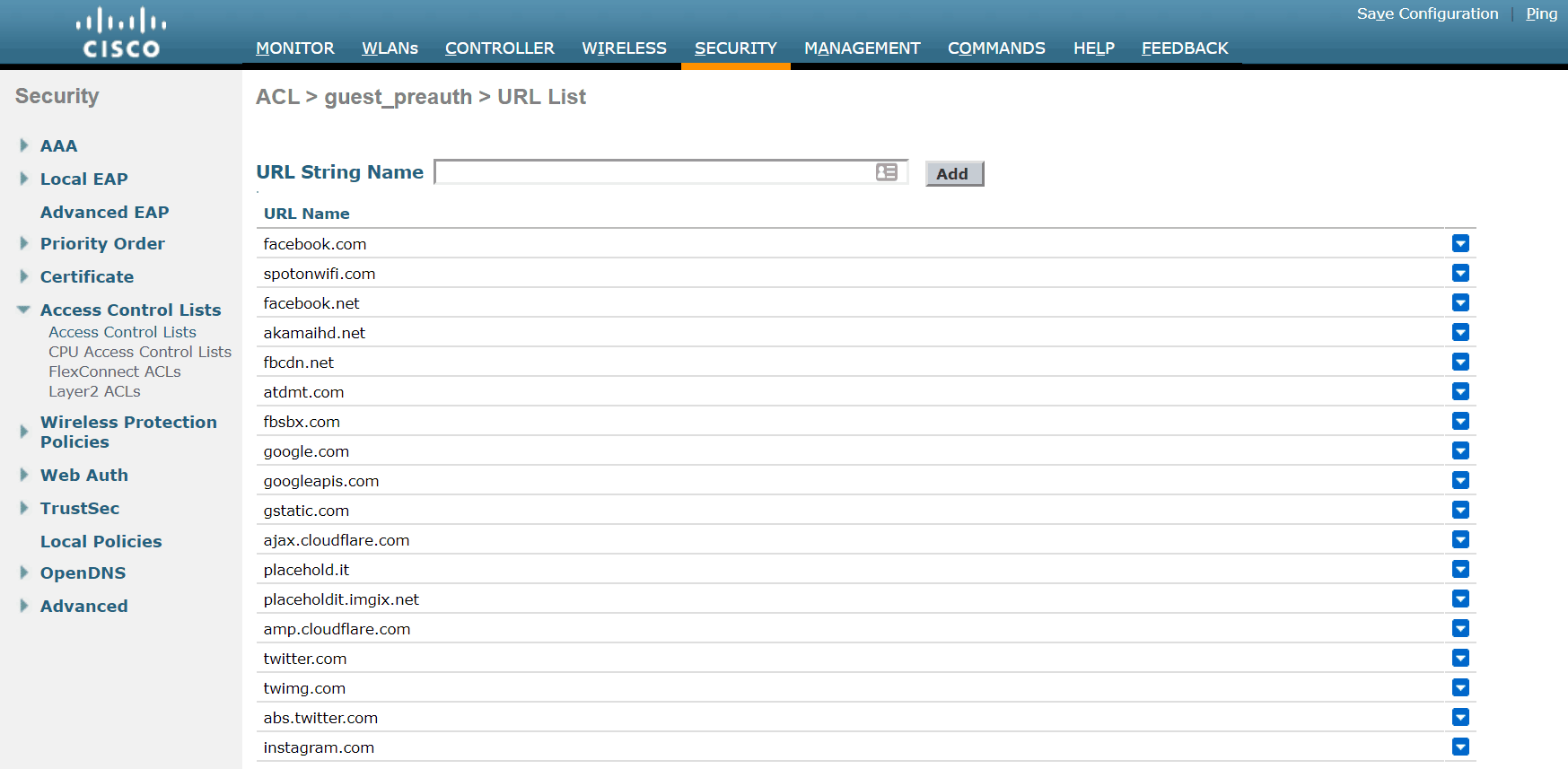
Task: Select CPU Access Control Lists
Action: click(140, 352)
